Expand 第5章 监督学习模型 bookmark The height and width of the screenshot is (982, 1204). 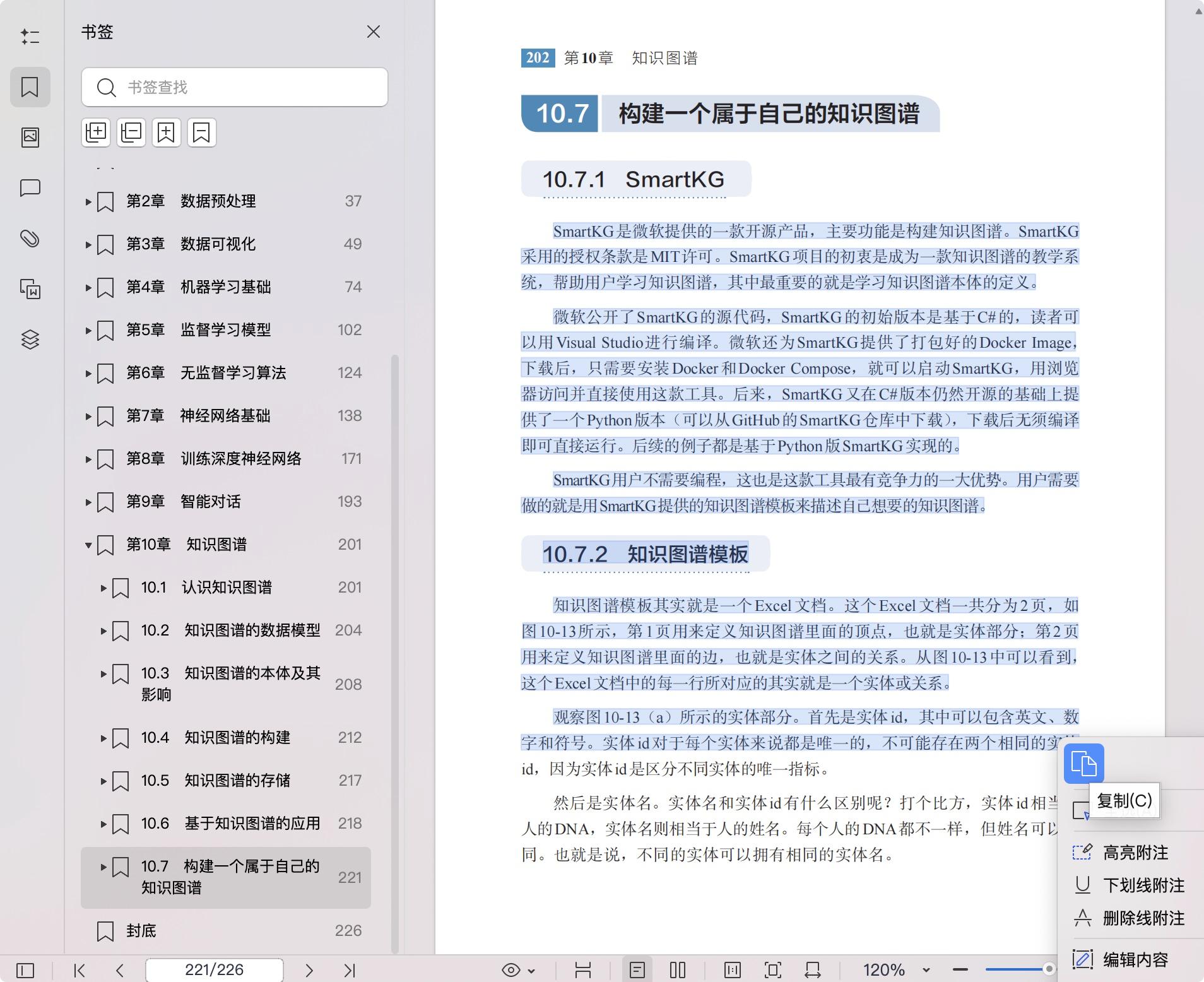pyautogui.click(x=88, y=331)
